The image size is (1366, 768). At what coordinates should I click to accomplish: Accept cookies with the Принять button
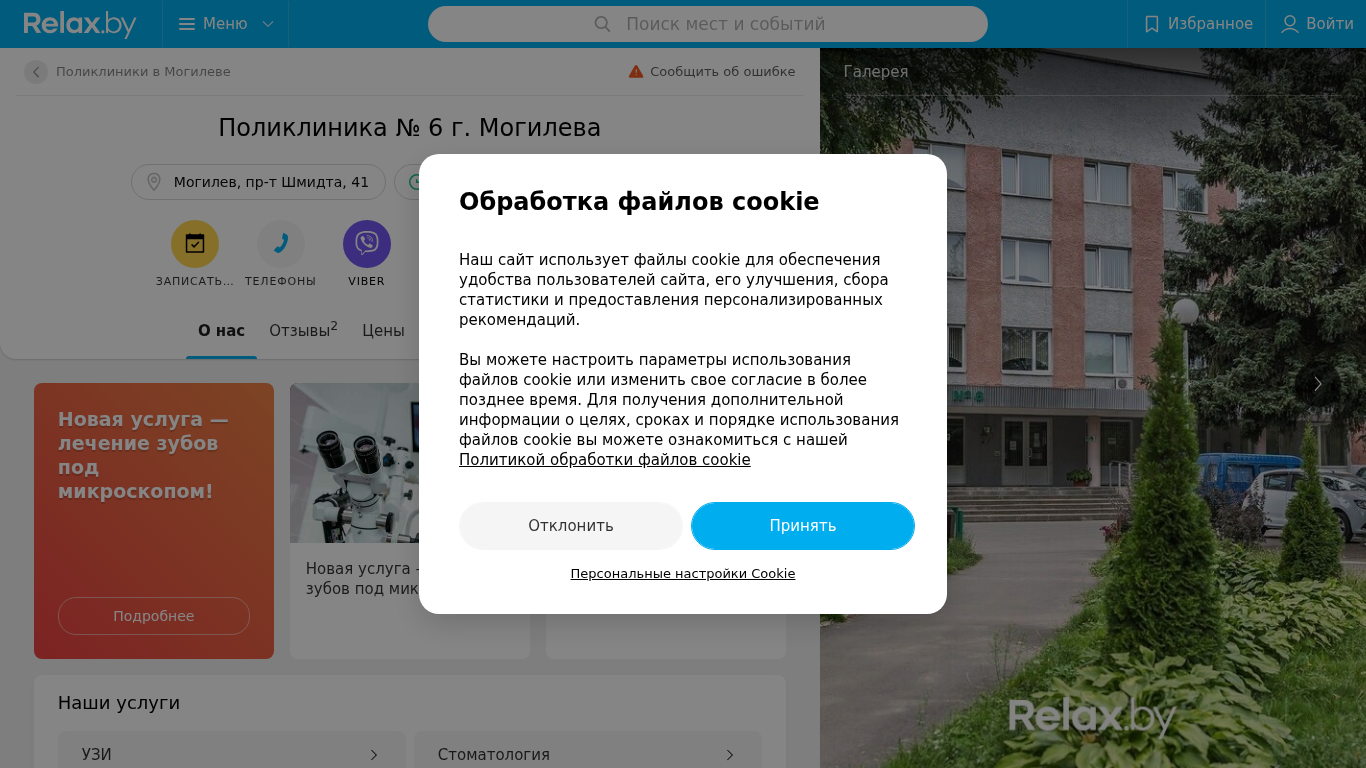tap(803, 526)
